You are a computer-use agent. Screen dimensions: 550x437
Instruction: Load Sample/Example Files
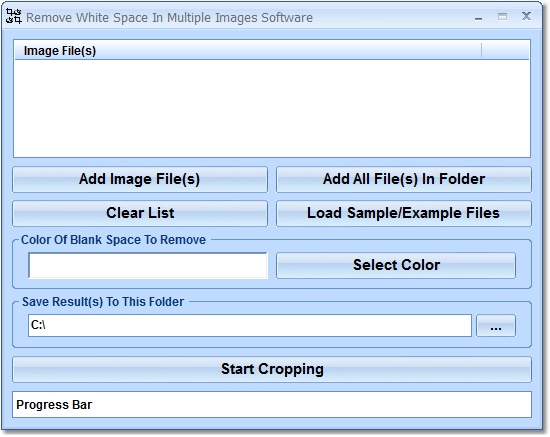point(404,213)
